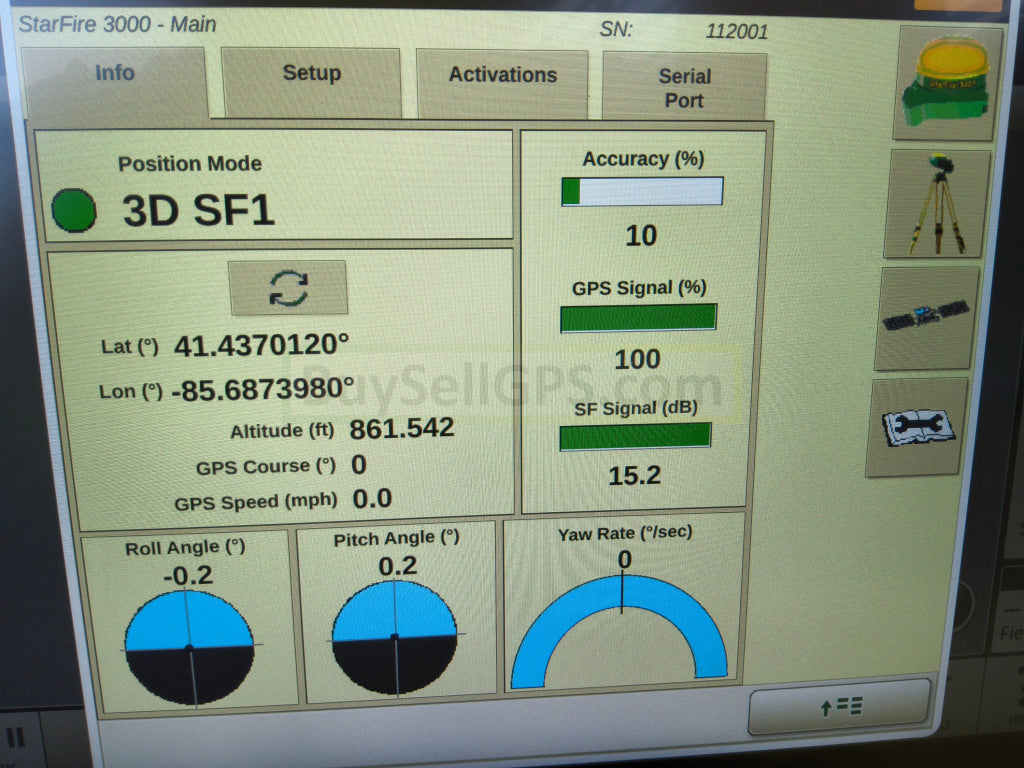Screen dimensions: 1024x768
Task: Click the Yaw Rate arc gauge
Action: point(620,632)
